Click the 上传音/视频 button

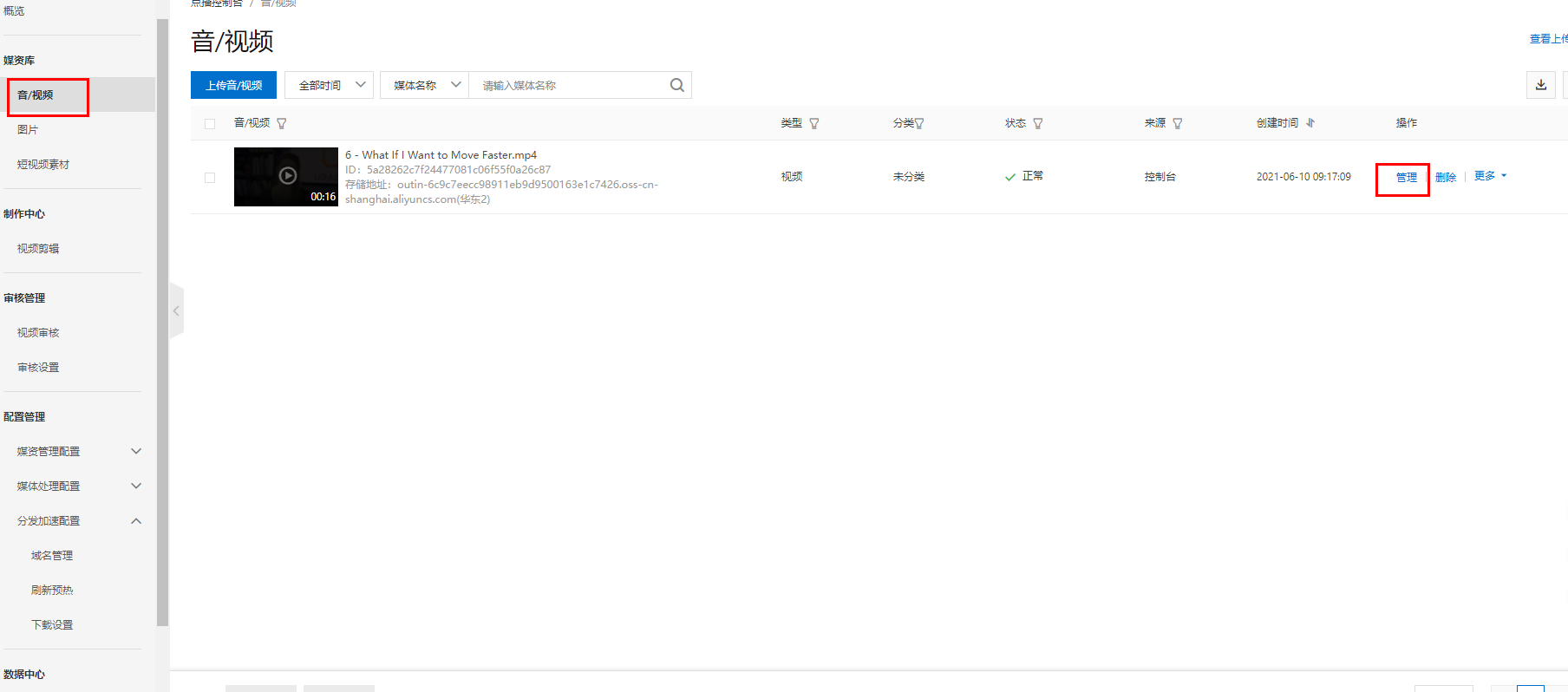click(x=233, y=85)
